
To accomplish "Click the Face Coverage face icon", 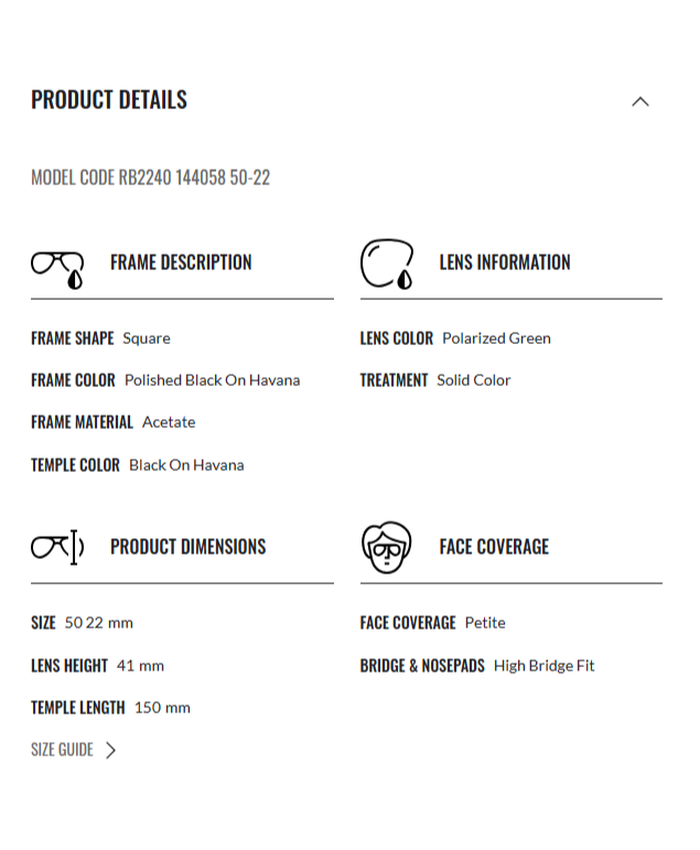I will pyautogui.click(x=386, y=547).
